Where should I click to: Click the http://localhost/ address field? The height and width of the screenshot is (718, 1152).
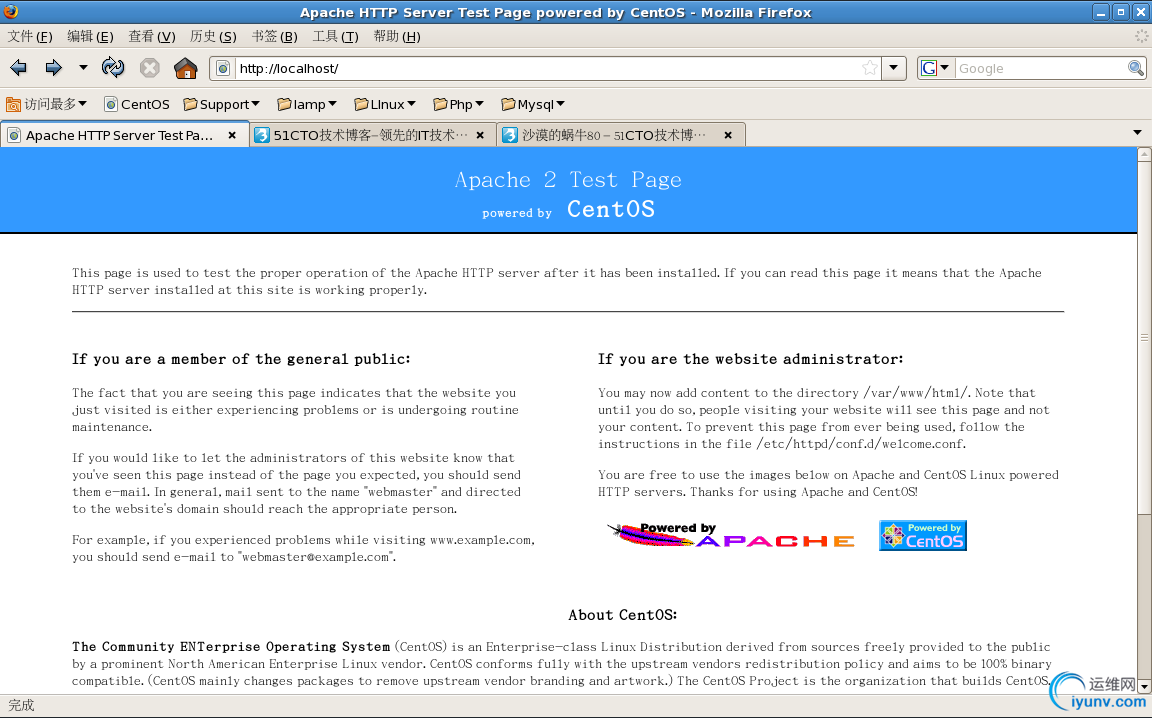547,68
